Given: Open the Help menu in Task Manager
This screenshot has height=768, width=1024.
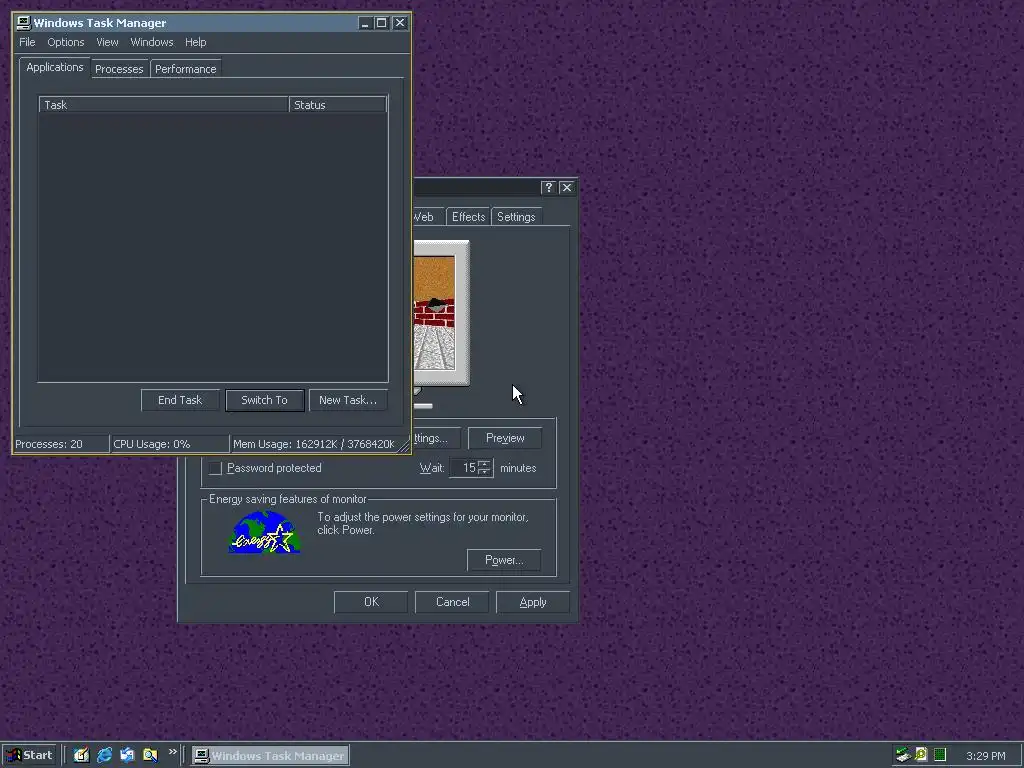Looking at the screenshot, I should (195, 42).
